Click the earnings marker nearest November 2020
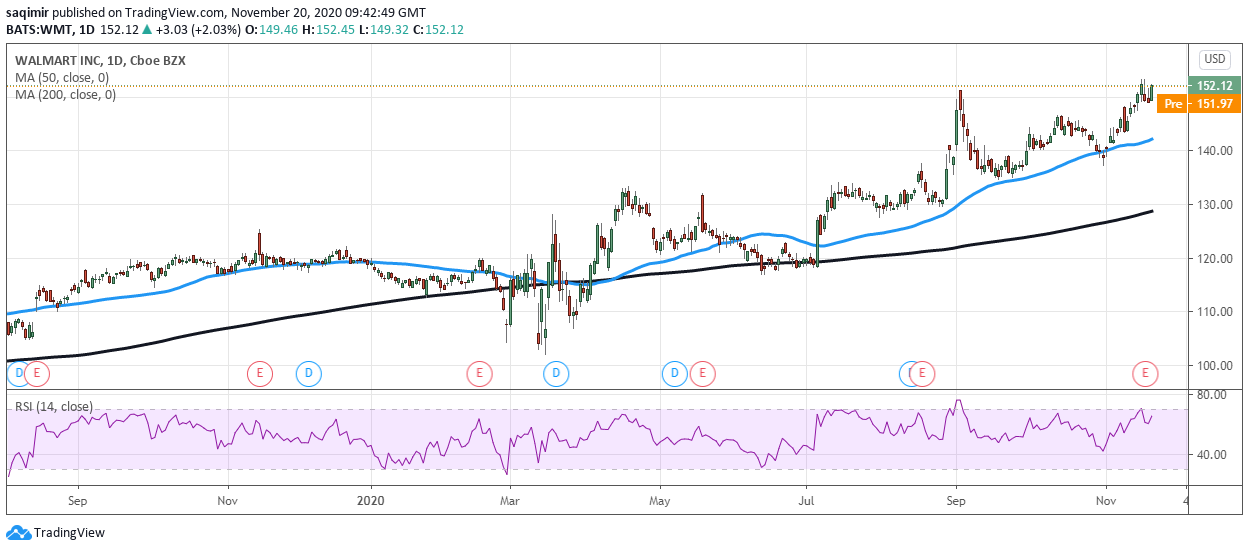Image resolution: width=1249 pixels, height=551 pixels. click(x=1144, y=374)
